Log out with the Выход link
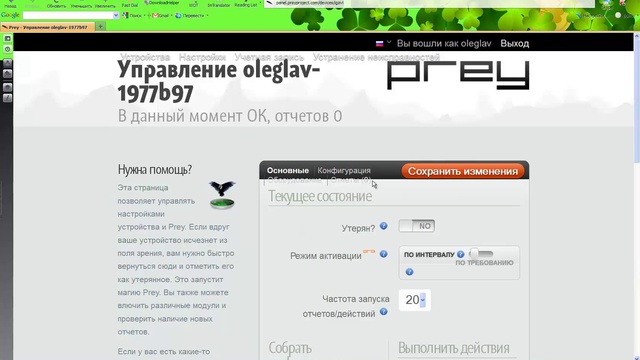Image resolution: width=640 pixels, height=360 pixels. [x=515, y=43]
